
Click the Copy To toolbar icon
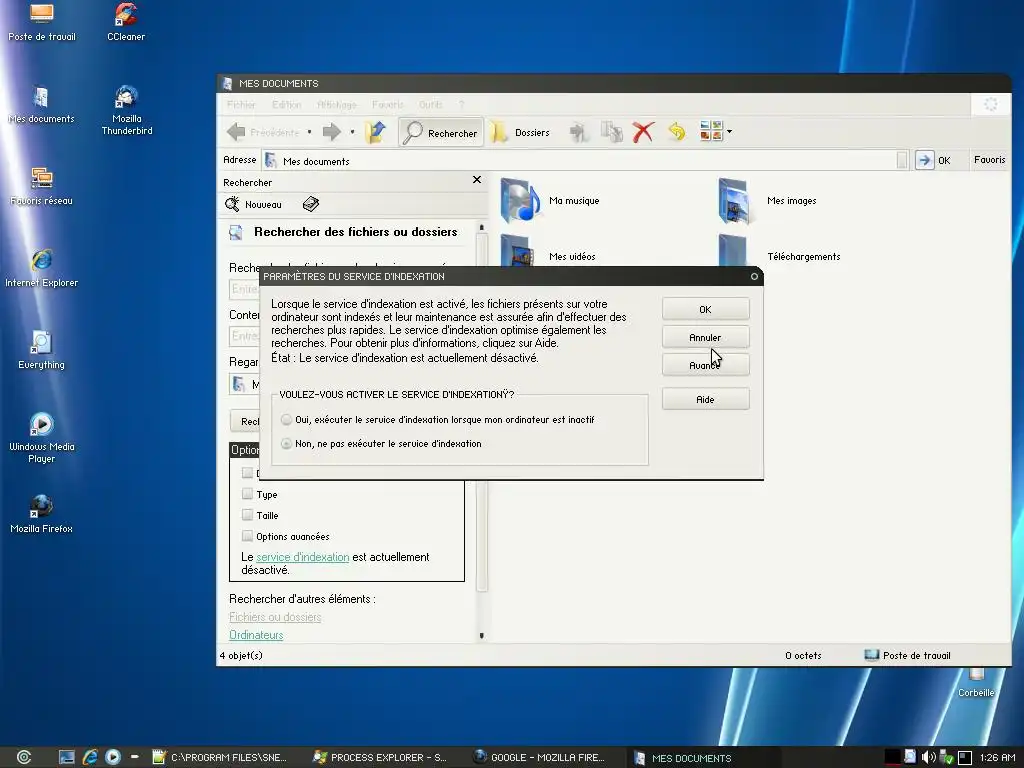coord(611,132)
